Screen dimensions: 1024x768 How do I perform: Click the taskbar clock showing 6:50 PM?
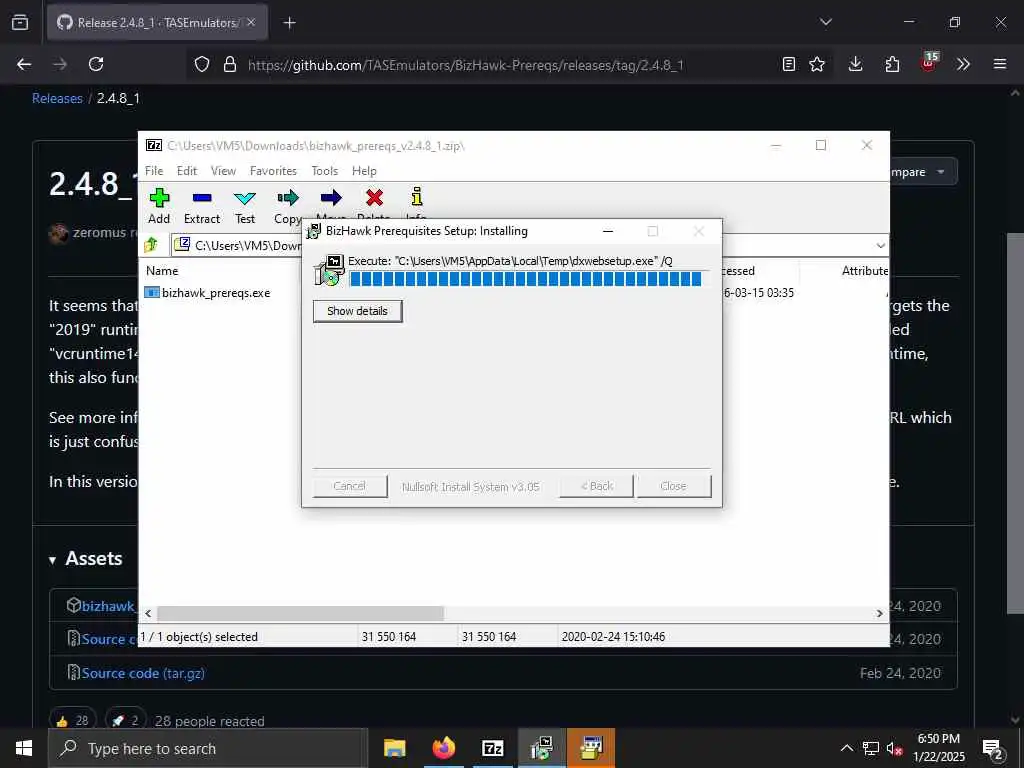938,748
